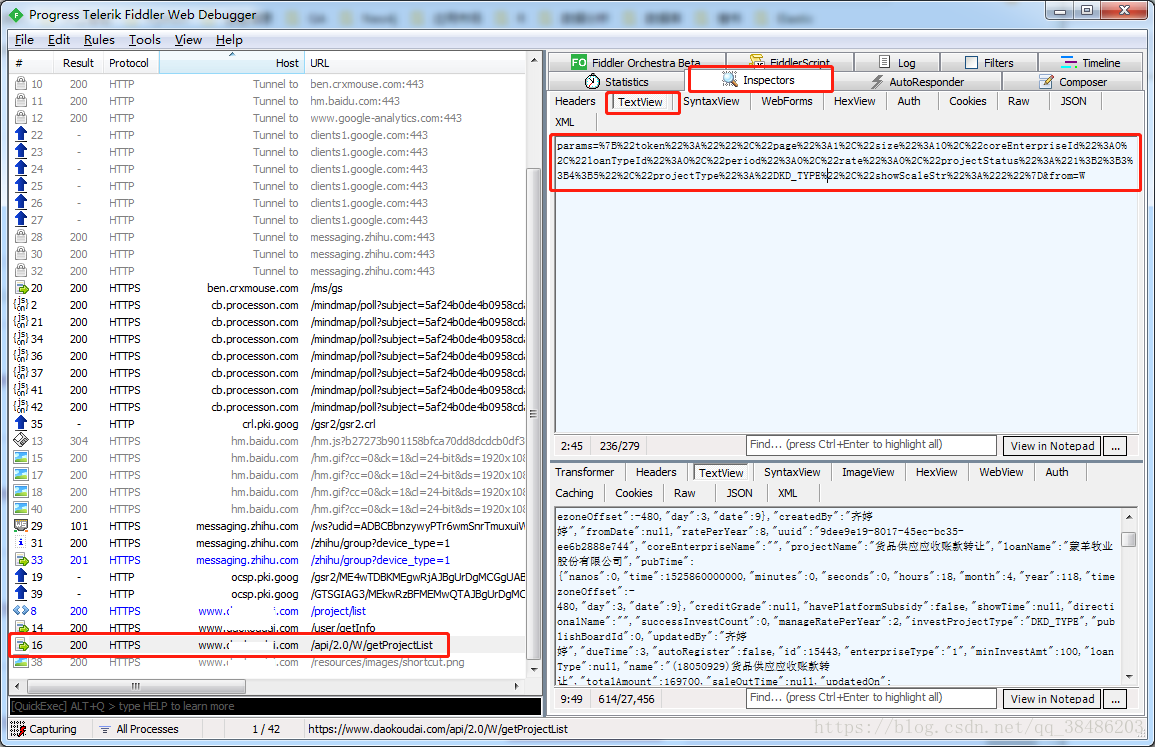Click upload arrow icon of session 22
Screen dimensions: 1155x747
click(x=21, y=135)
